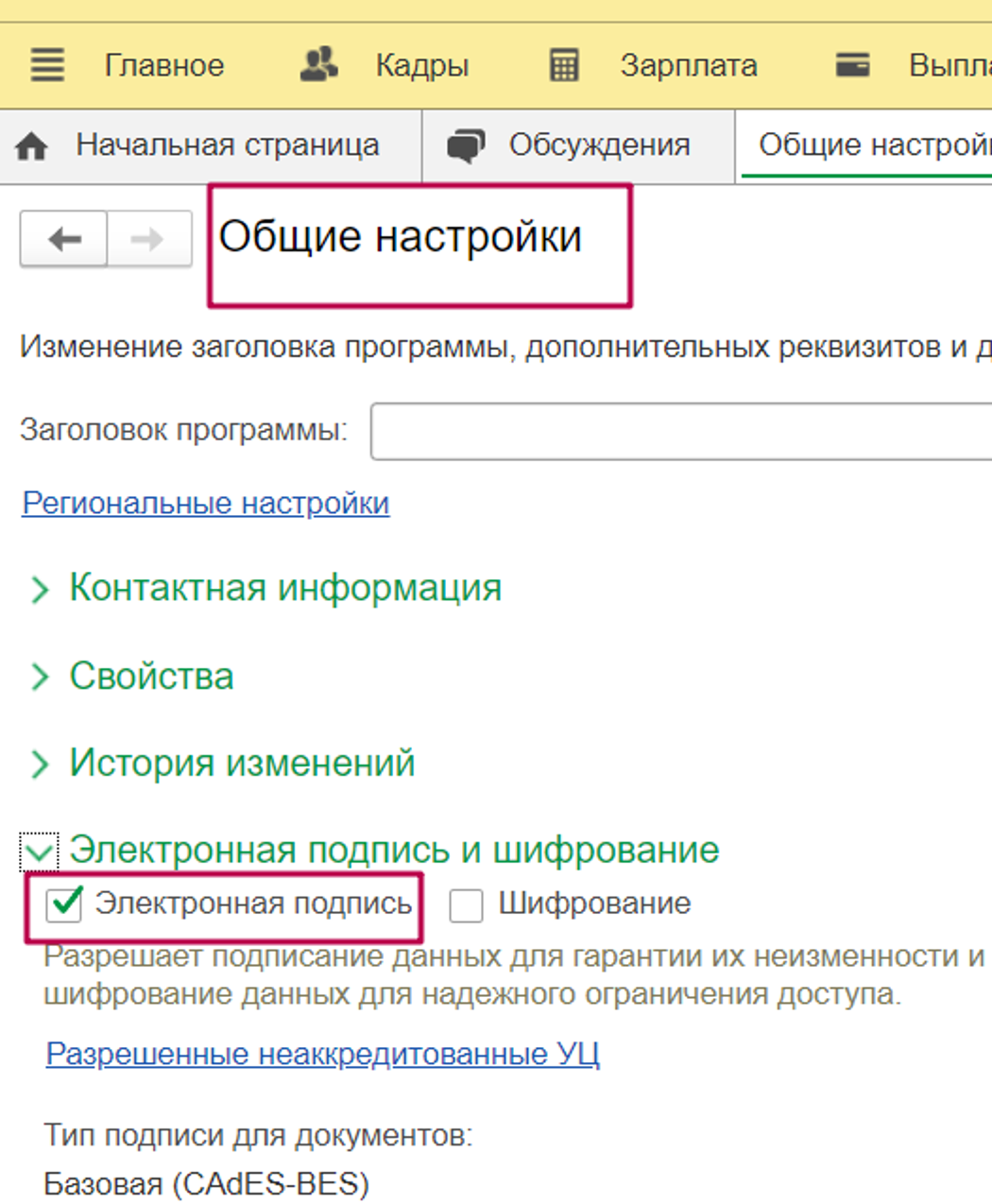Click the wallet icon for Выплаты
Viewport: 992px width, 1204px height.
coord(852,65)
